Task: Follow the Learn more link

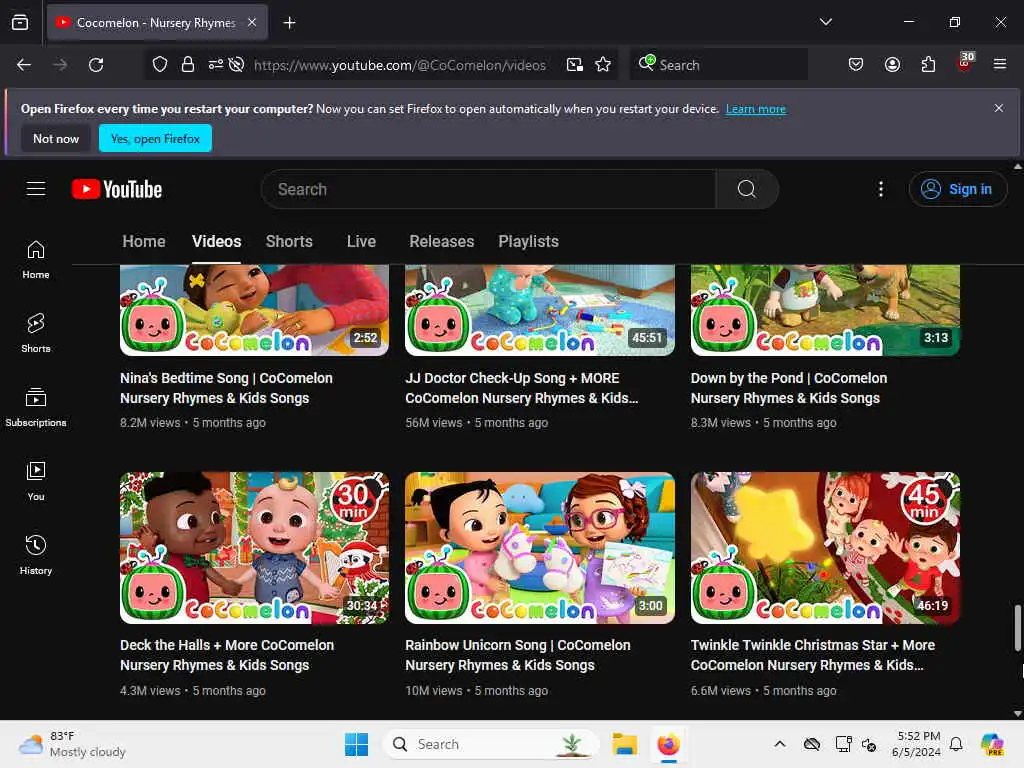Action: (756, 109)
